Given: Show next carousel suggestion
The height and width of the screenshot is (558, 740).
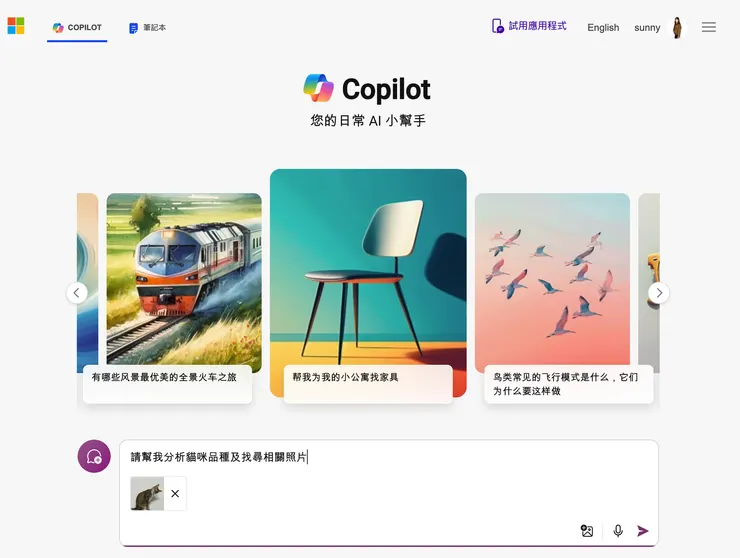Looking at the screenshot, I should click(659, 293).
